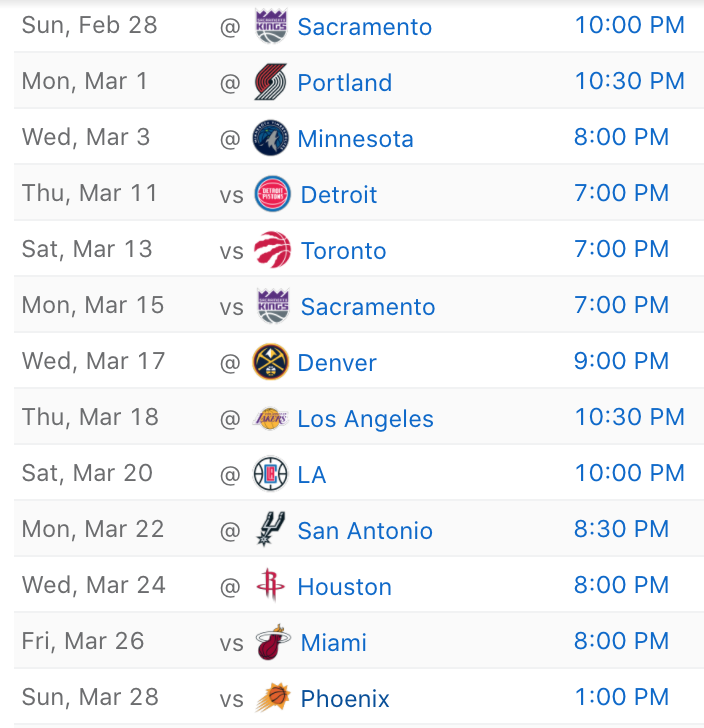The height and width of the screenshot is (728, 704).
Task: Select the Sat, Mar 13 date cell
Action: click(x=87, y=249)
